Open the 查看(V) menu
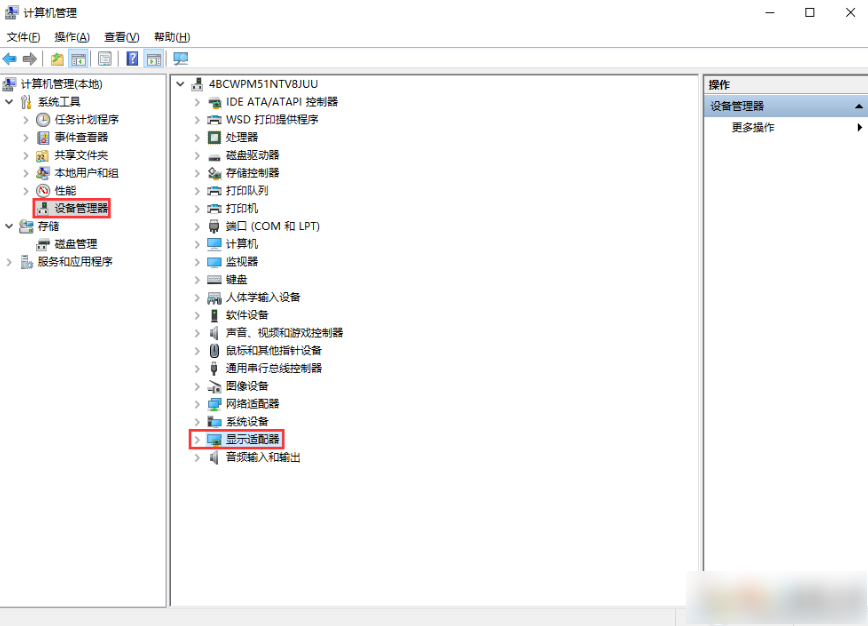 pos(122,37)
